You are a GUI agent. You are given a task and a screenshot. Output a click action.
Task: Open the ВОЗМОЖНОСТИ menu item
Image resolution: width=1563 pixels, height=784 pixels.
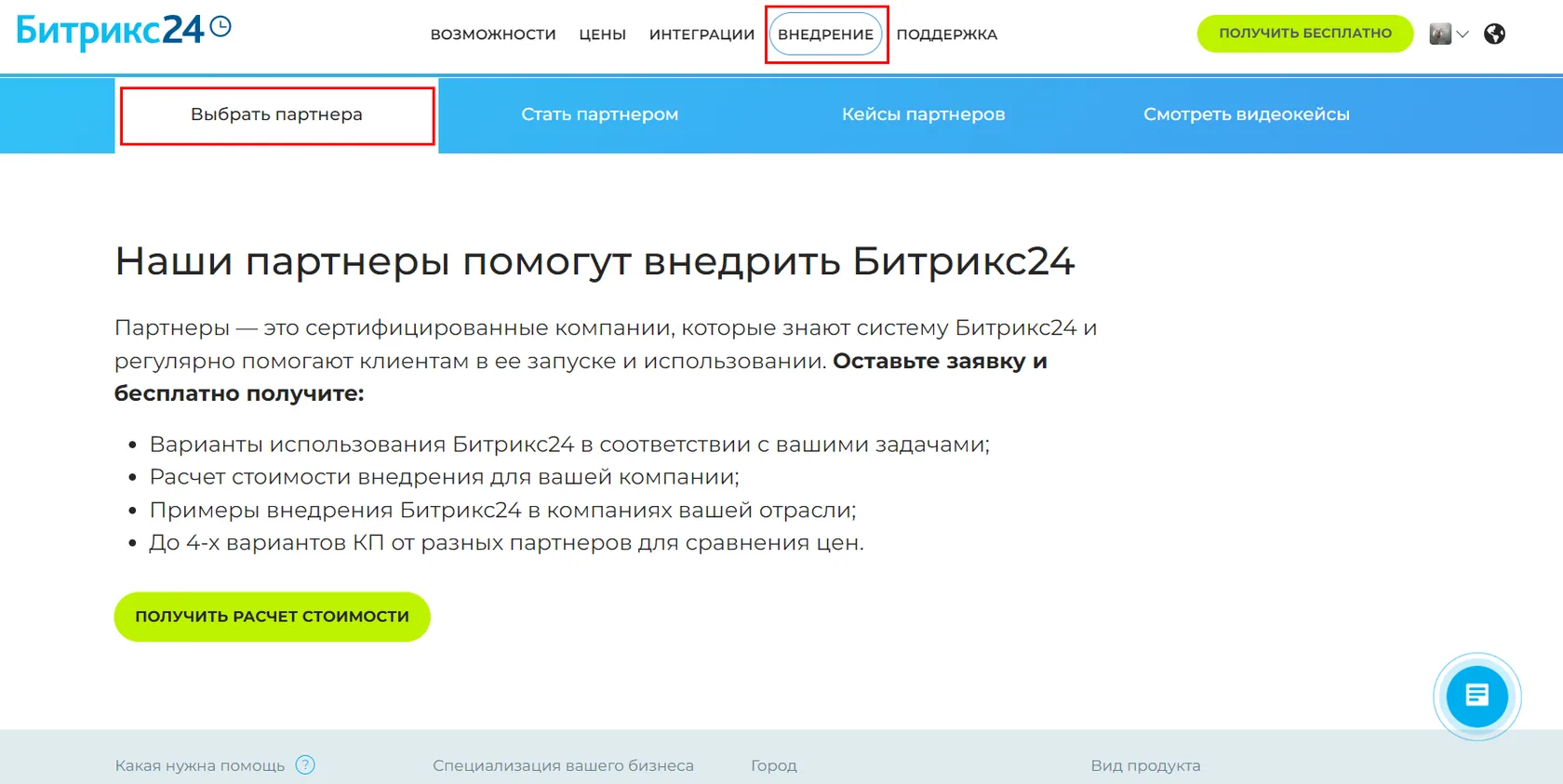(x=493, y=34)
